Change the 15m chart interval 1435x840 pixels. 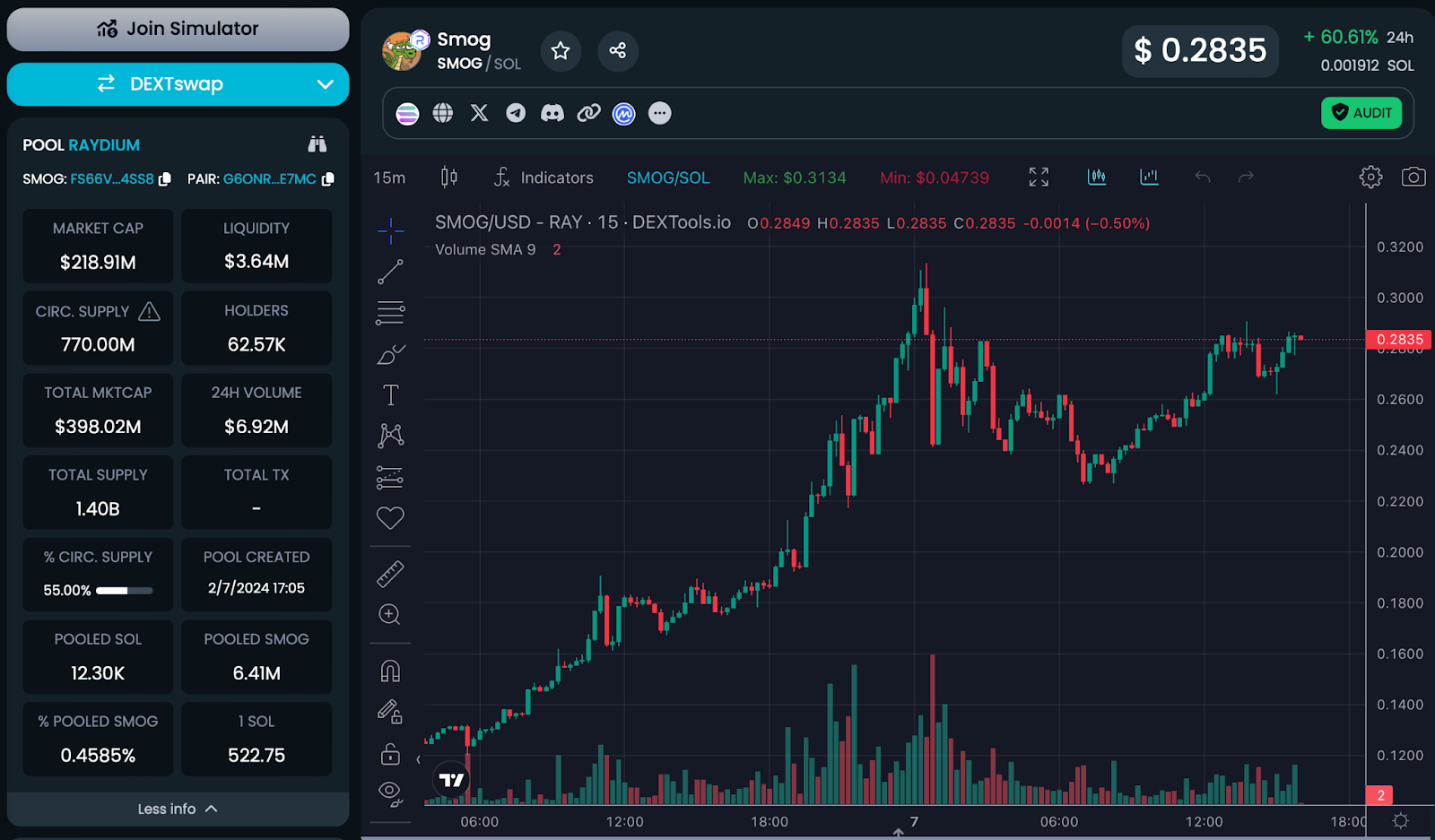pyautogui.click(x=389, y=178)
